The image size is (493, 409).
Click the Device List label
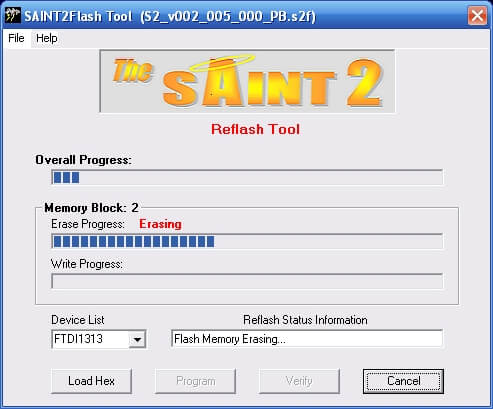tap(78, 320)
